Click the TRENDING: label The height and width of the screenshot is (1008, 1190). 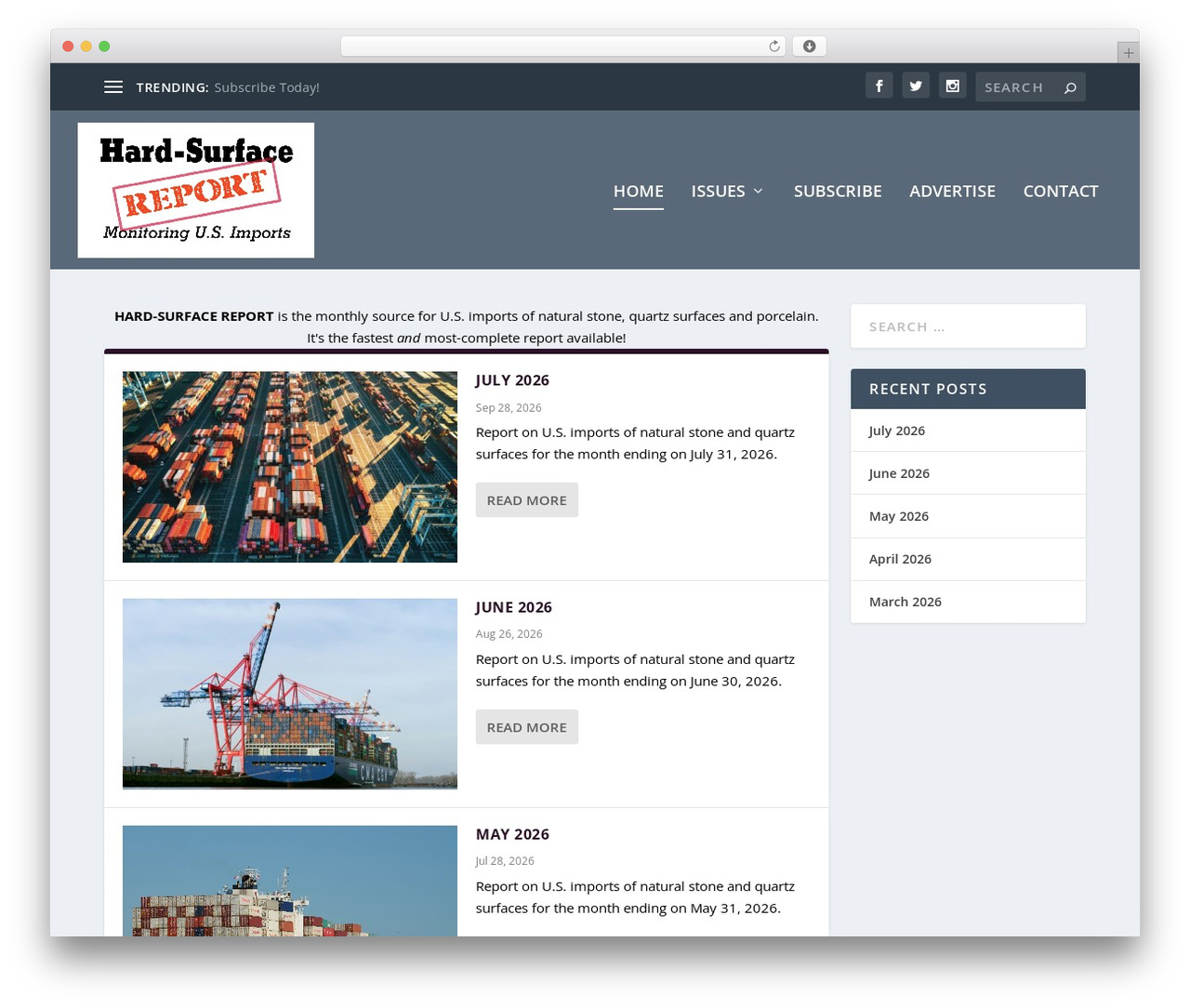pyautogui.click(x=172, y=87)
